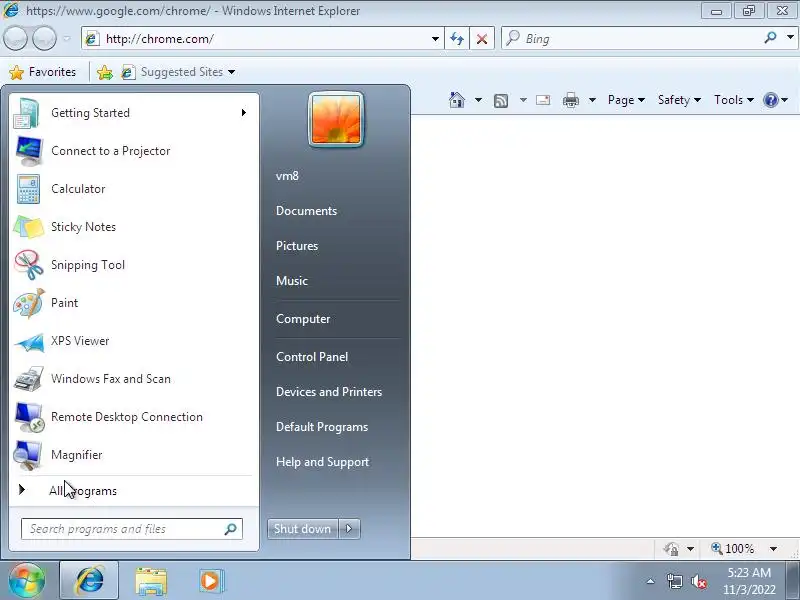The height and width of the screenshot is (600, 800).
Task: Click the Help question mark icon
Action: [770, 100]
